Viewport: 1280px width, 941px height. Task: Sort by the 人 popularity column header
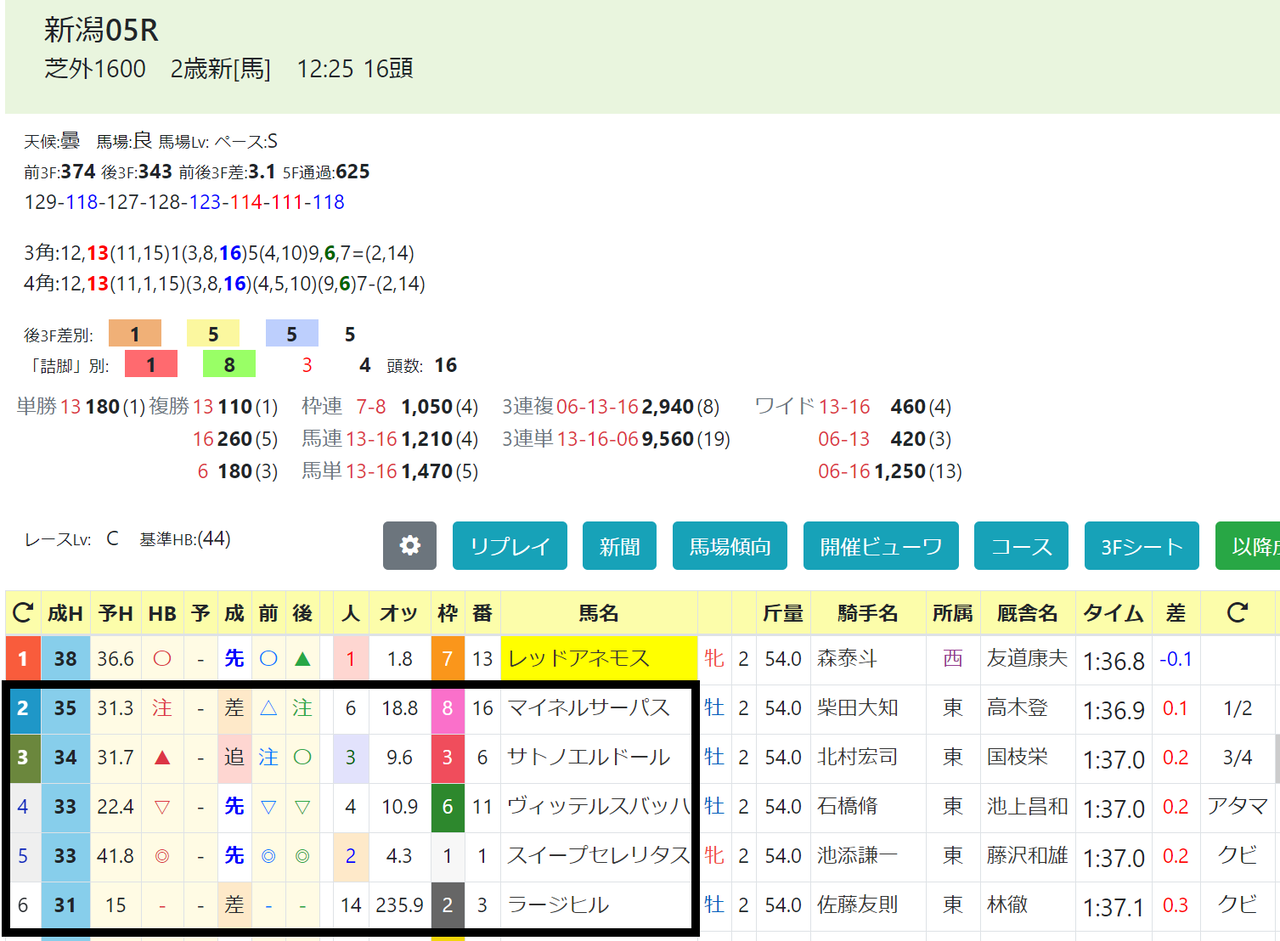(x=351, y=613)
